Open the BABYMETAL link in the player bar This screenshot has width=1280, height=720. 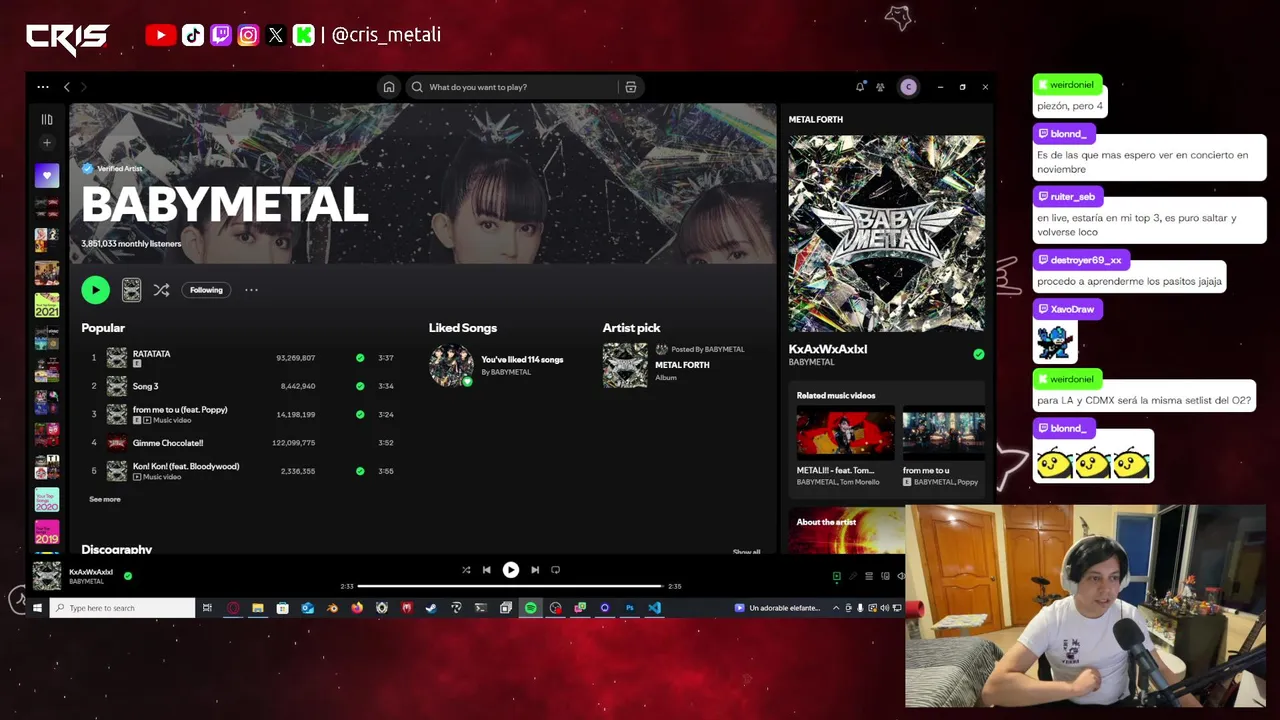point(86,581)
